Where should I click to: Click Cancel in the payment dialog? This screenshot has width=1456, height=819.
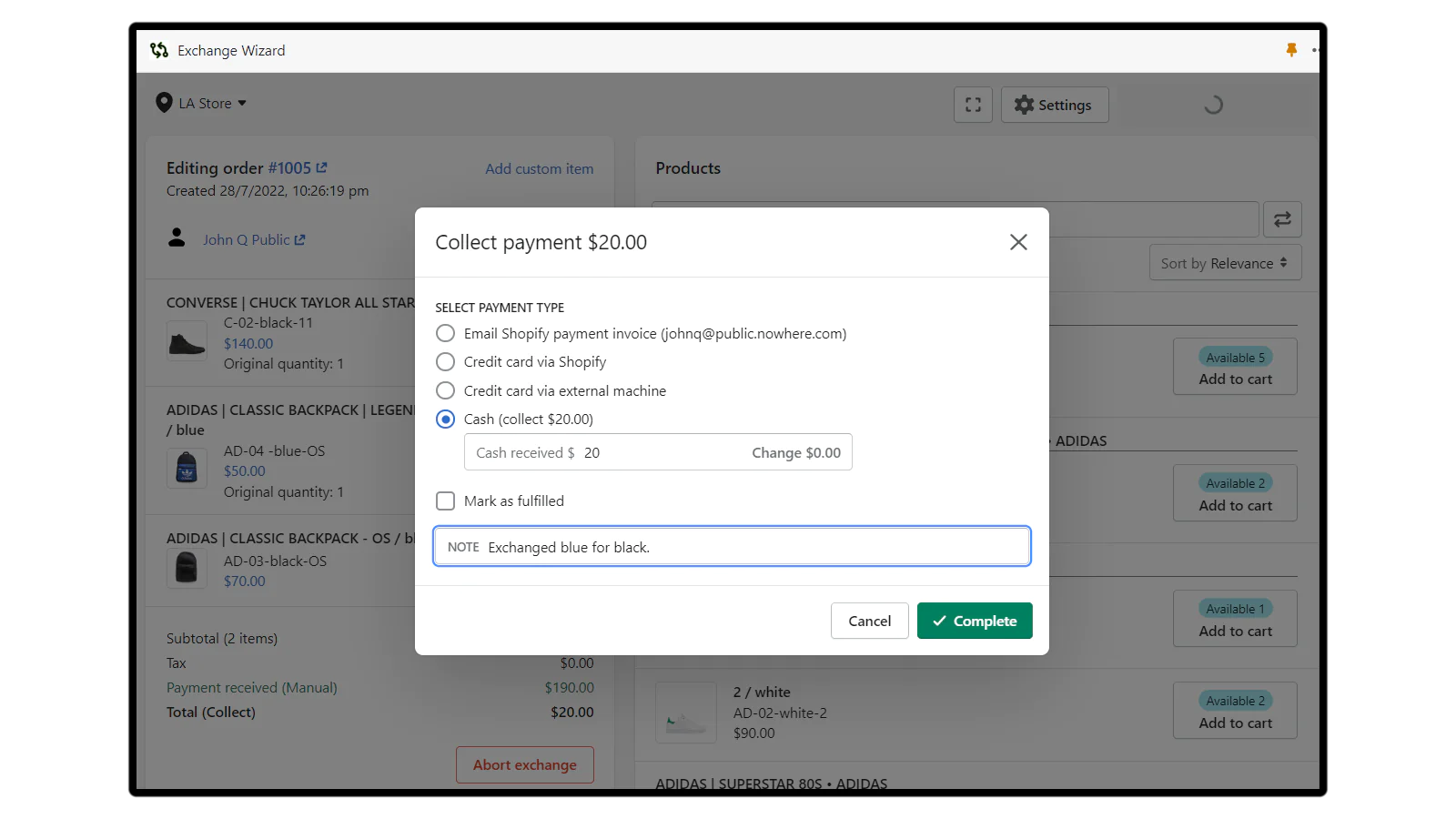click(x=869, y=621)
